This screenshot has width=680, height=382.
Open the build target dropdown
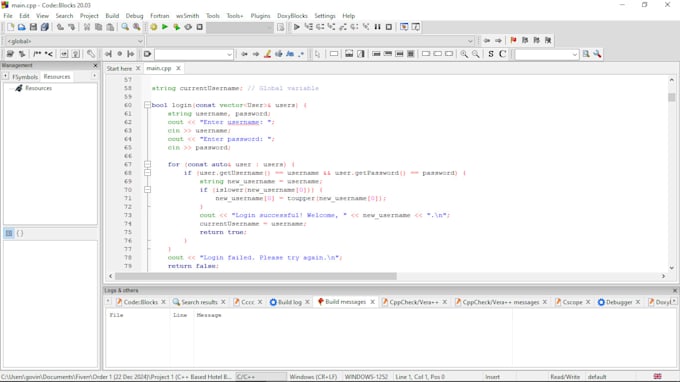(x=240, y=27)
